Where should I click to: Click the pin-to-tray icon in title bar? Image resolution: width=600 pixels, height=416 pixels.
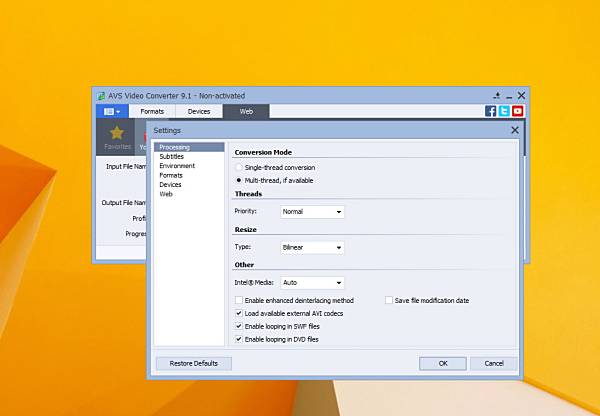(x=497, y=95)
